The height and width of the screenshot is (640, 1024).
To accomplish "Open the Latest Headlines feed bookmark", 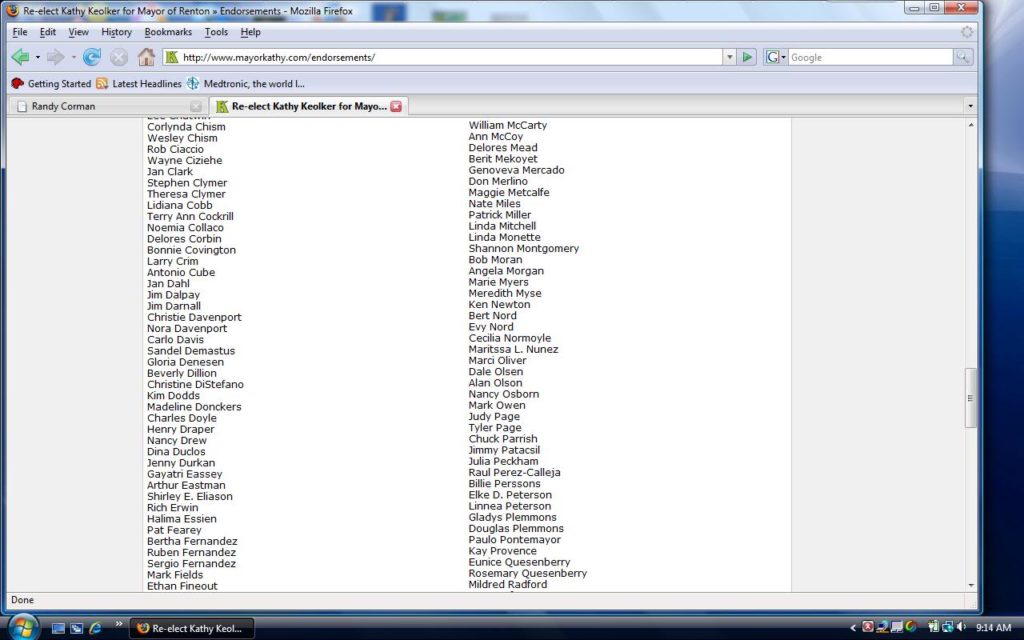I will [139, 84].
